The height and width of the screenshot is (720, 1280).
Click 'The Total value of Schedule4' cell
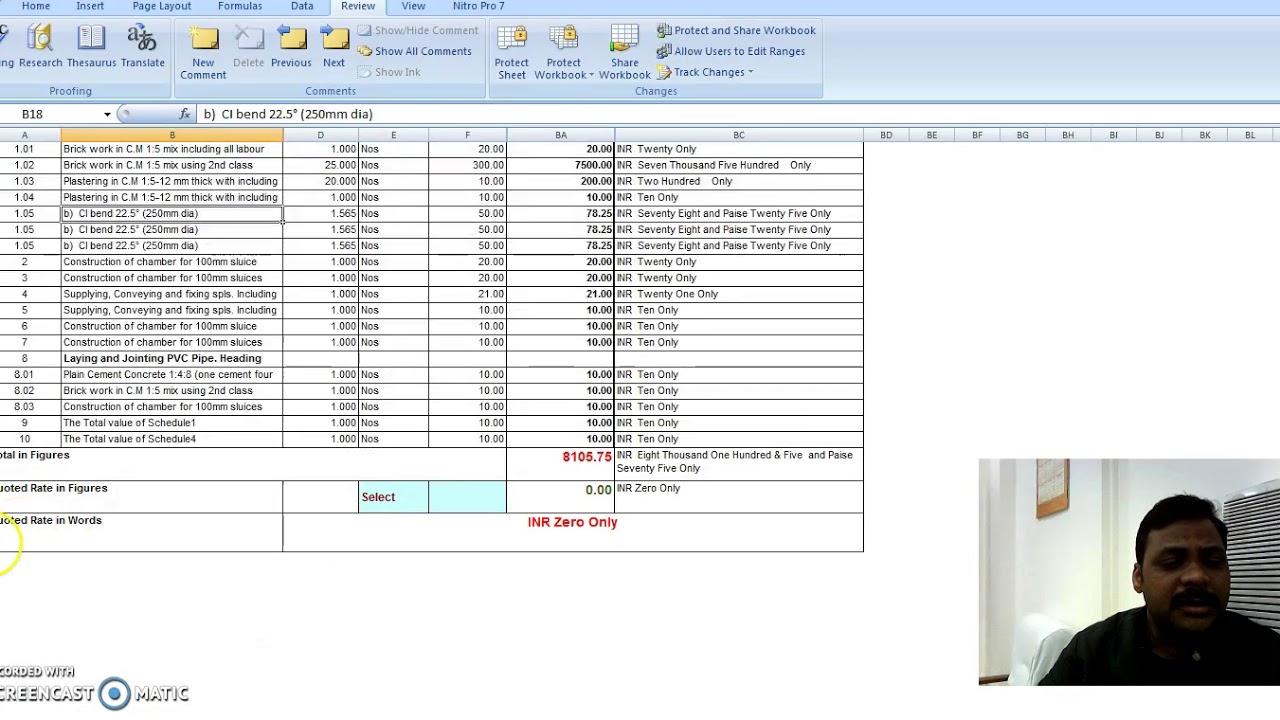172,439
